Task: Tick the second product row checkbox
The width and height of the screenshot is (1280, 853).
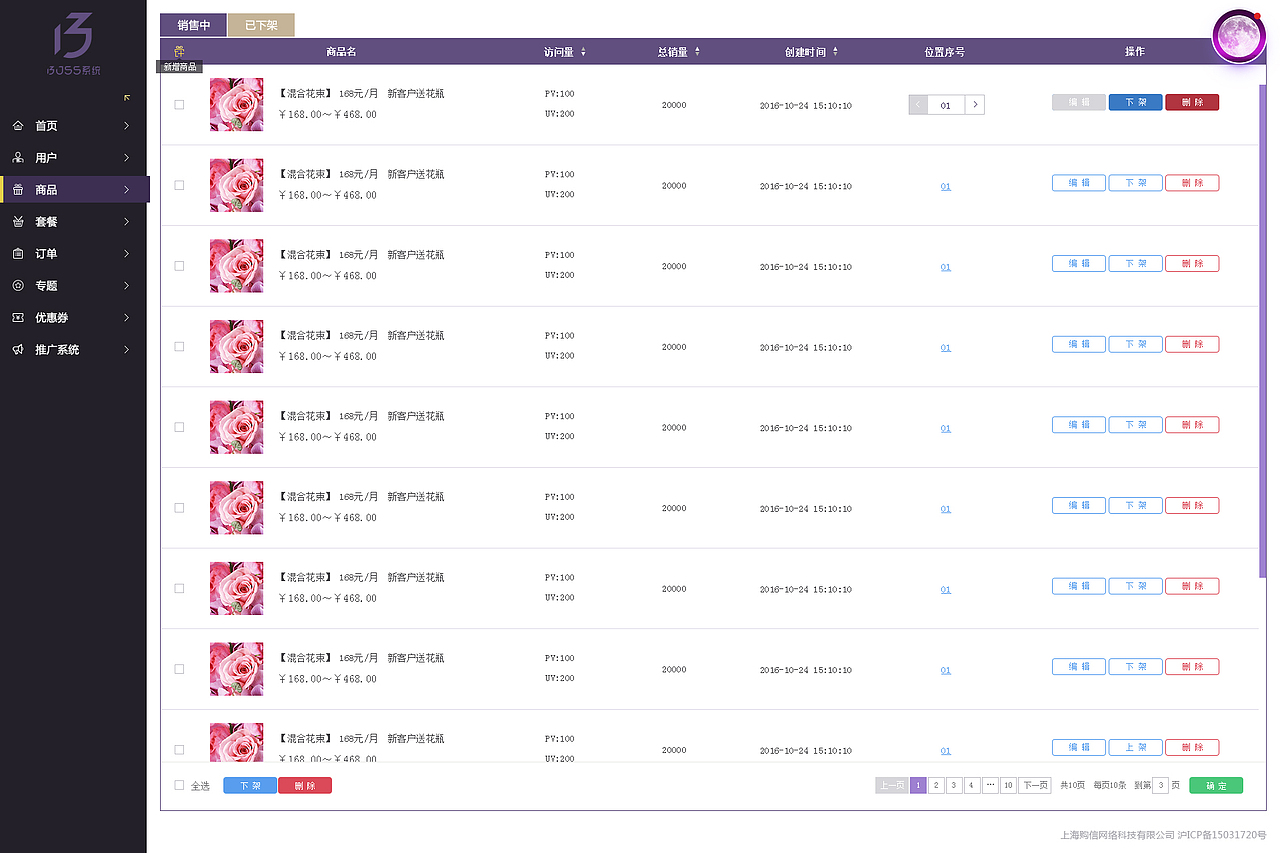Action: (x=180, y=185)
